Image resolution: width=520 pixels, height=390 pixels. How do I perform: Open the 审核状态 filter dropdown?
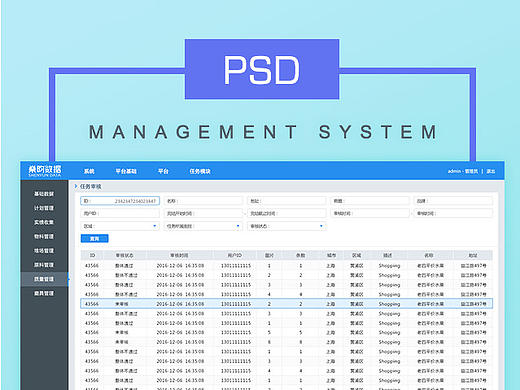click(286, 226)
